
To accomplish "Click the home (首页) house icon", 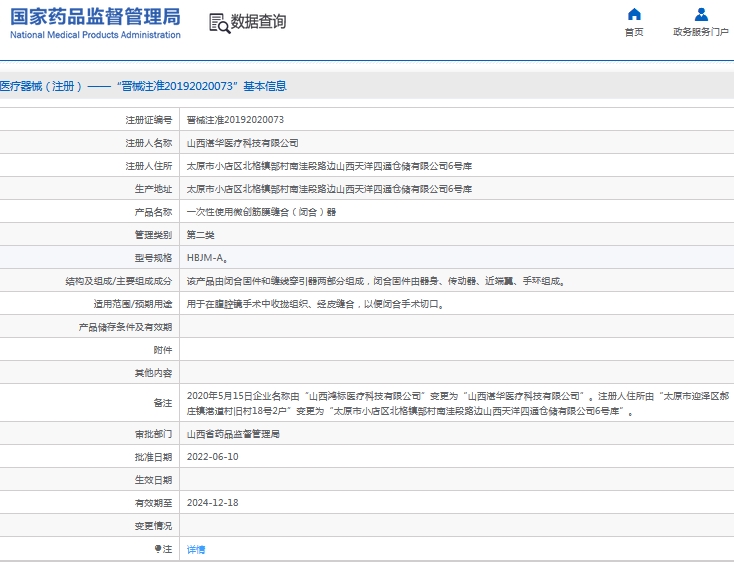I will click(634, 15).
